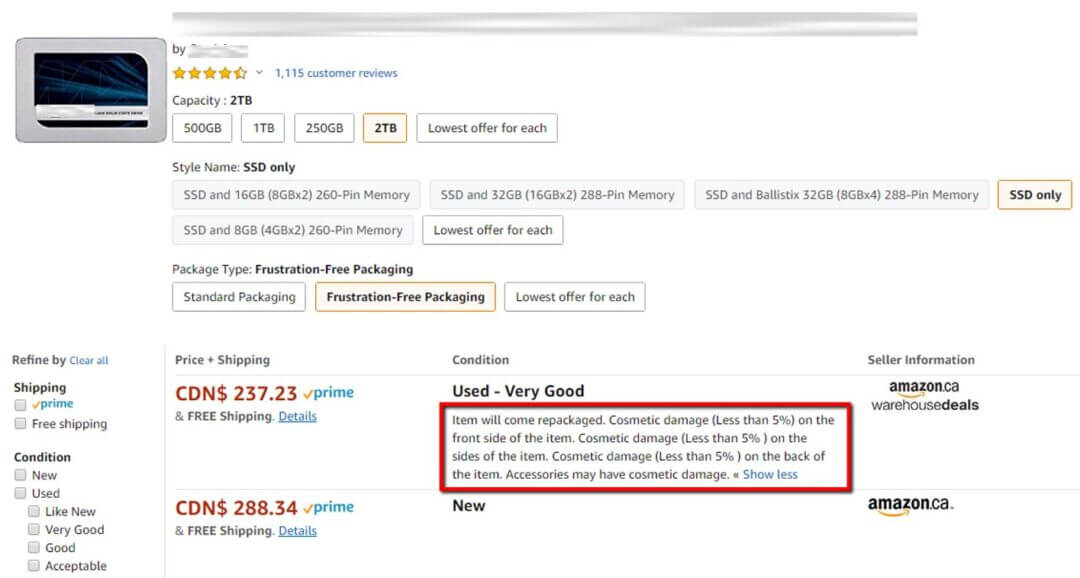Screen dimensions: 1080x578
Task: Check the Used condition filter
Action: click(x=21, y=493)
